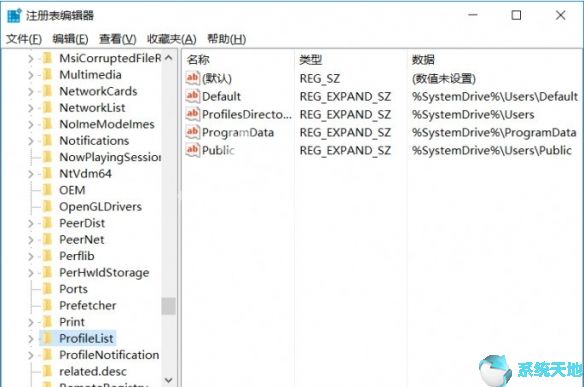Expand the ProfileNotification key
Screen dimensions: 584x387
tap(31, 355)
